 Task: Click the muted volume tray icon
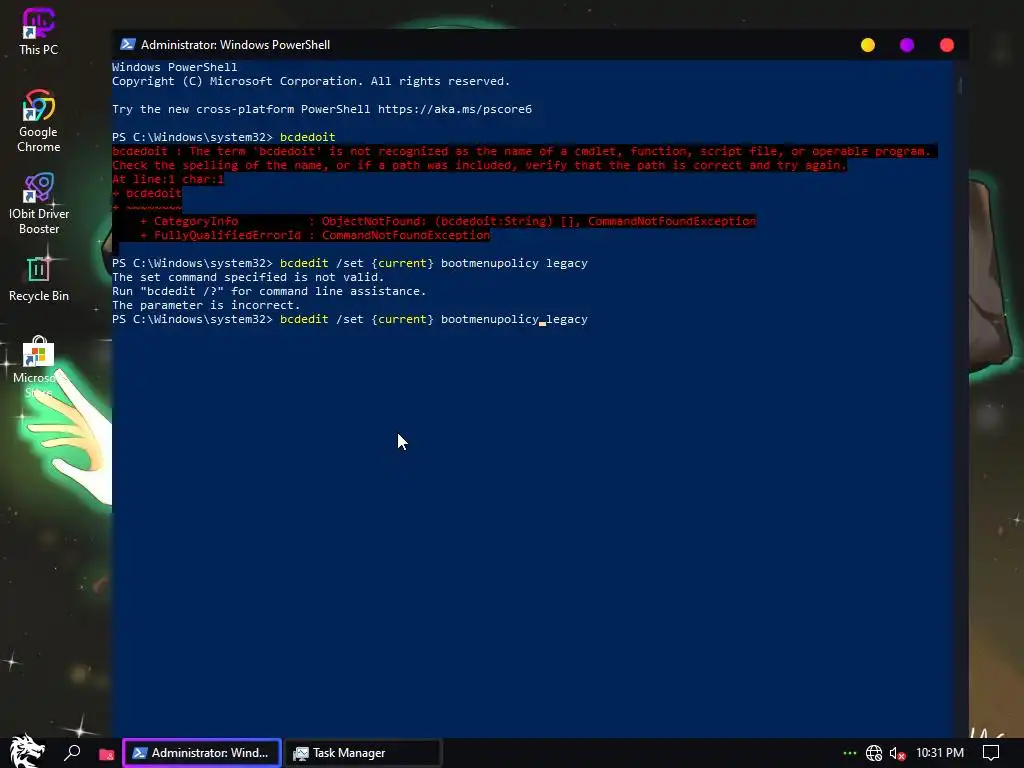(x=897, y=754)
